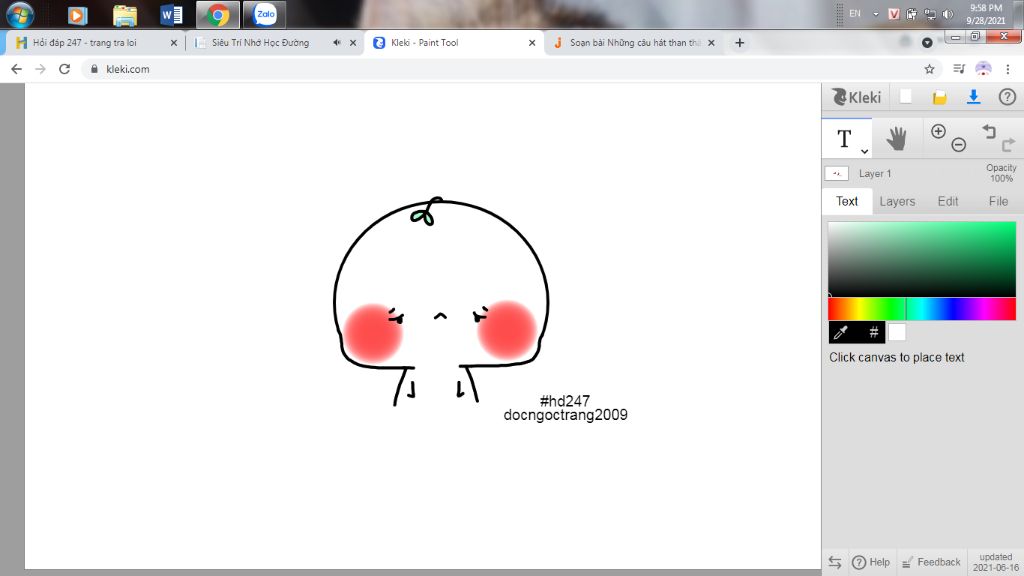Bookmark this page with the star
The height and width of the screenshot is (576, 1024).
point(929,69)
